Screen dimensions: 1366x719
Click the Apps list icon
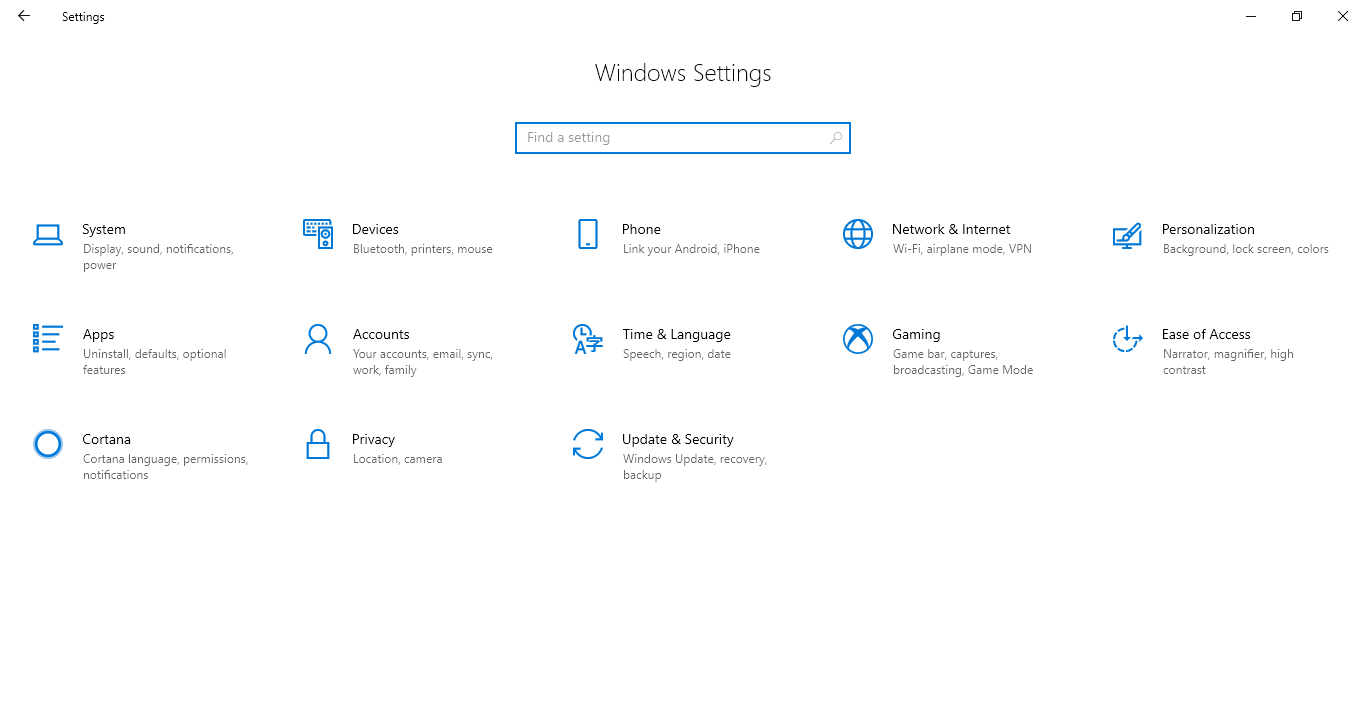pos(48,338)
